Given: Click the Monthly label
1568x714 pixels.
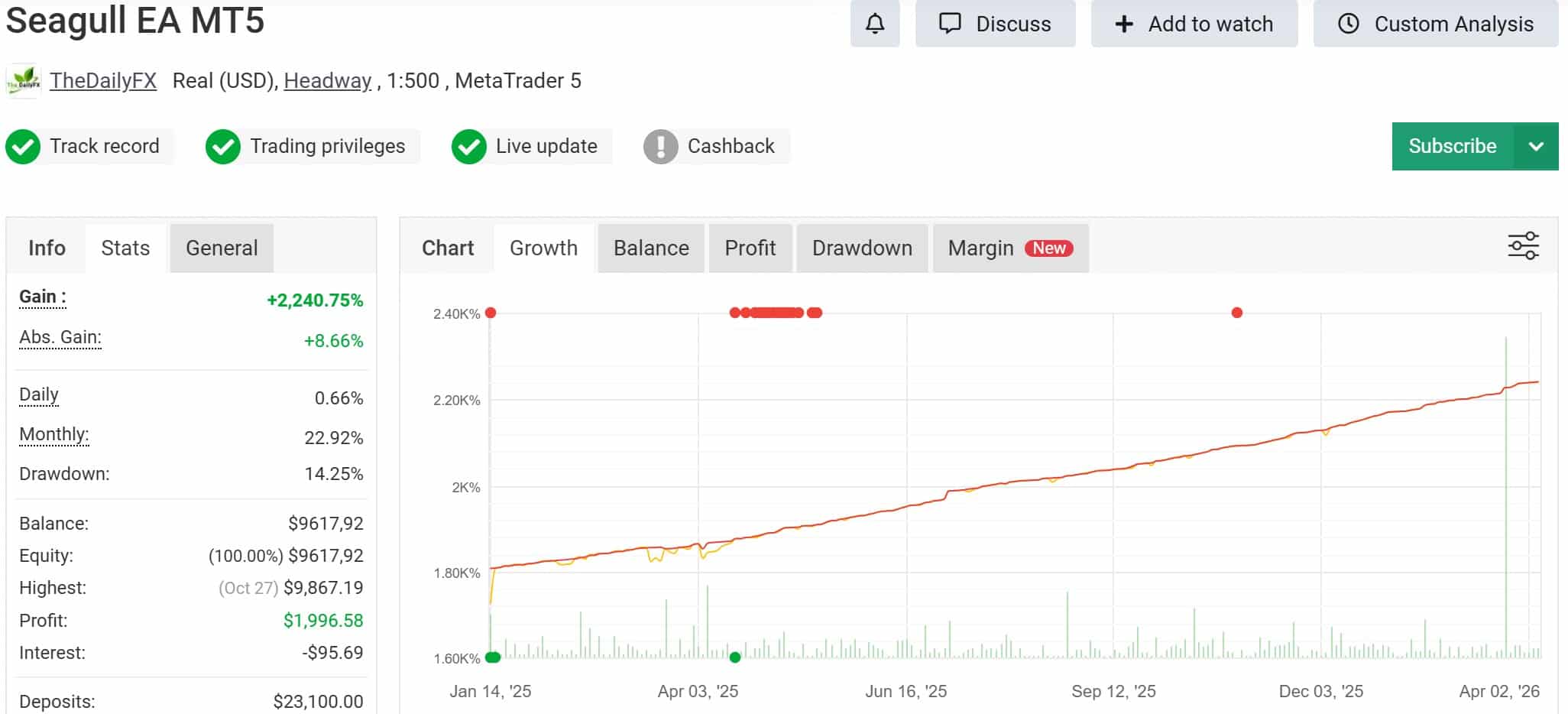Looking at the screenshot, I should point(54,434).
